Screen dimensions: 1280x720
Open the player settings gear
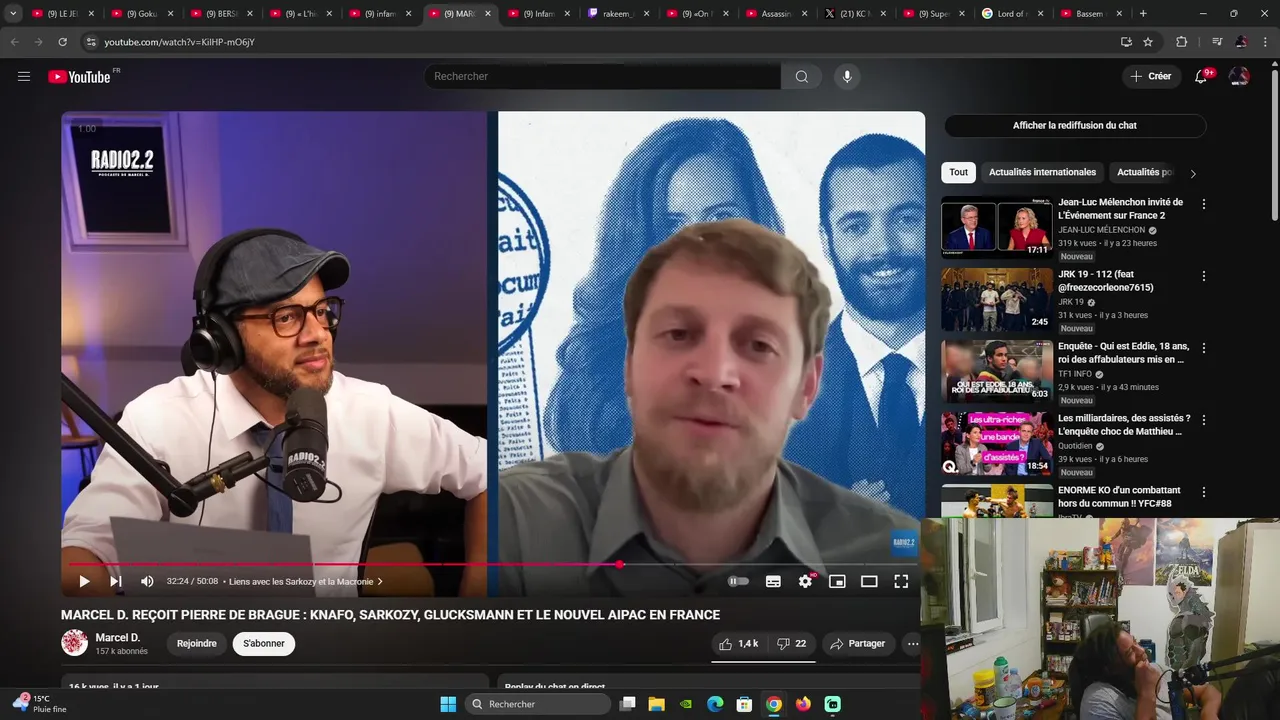pos(805,581)
